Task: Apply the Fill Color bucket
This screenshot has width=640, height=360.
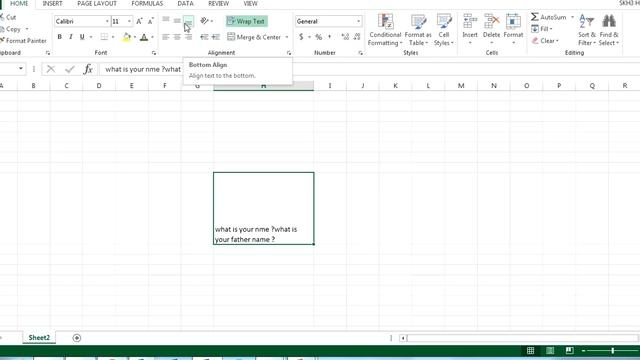Action: [x=127, y=37]
